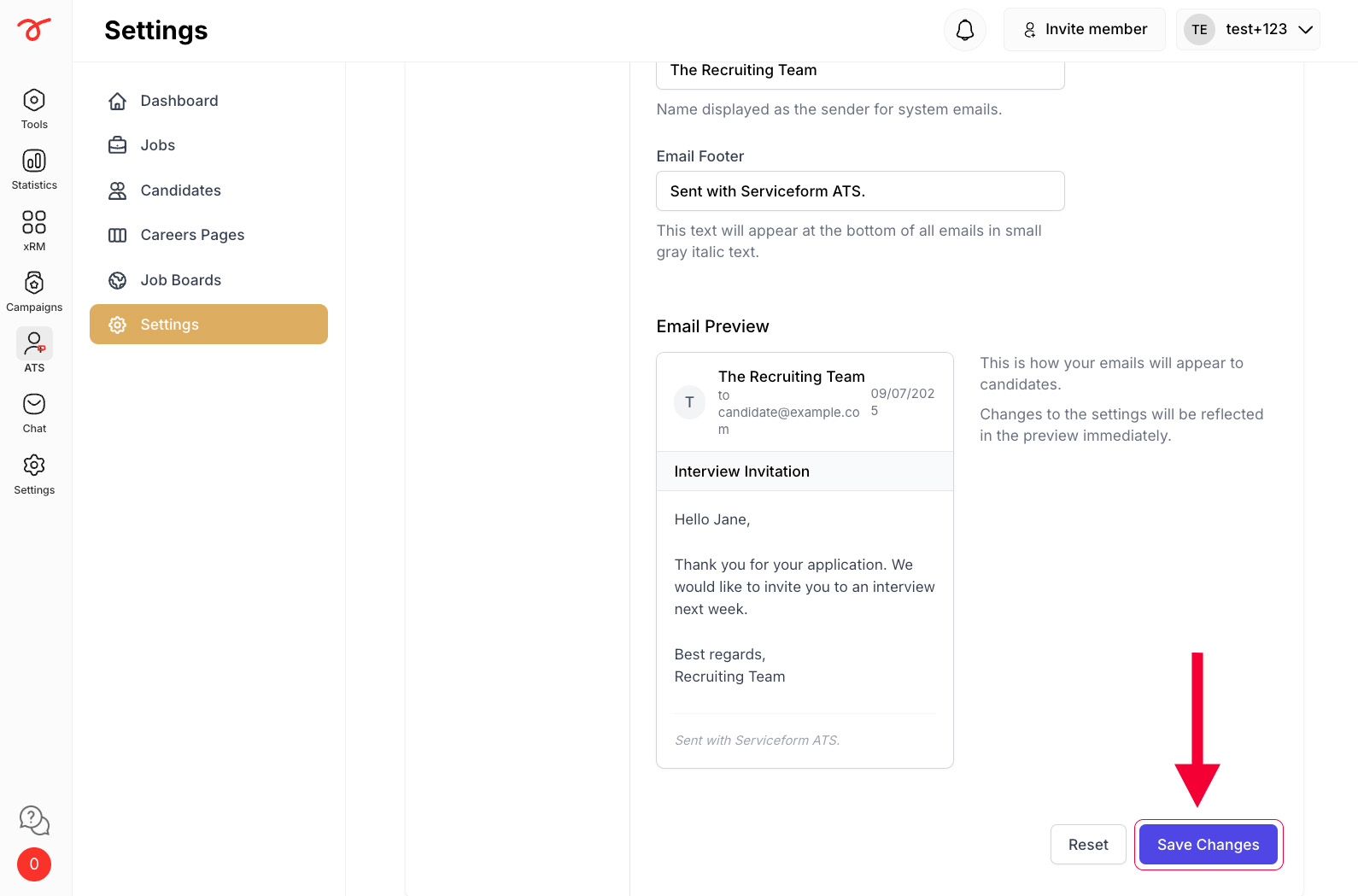Screen dimensions: 1358x896
Task: Click the T sender avatar in preview
Action: (690, 402)
